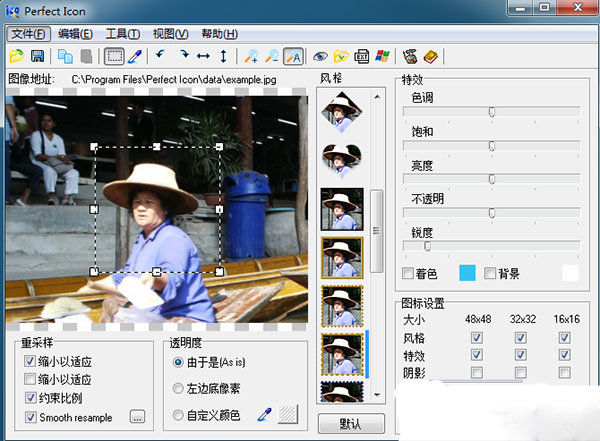Open the 工具(T) menu

[123, 33]
